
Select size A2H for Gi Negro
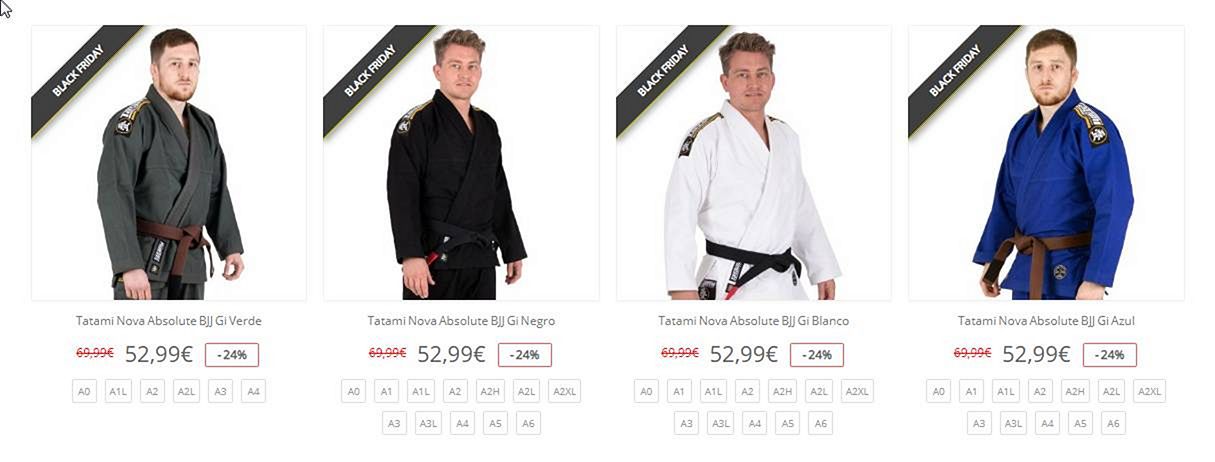click(x=490, y=391)
